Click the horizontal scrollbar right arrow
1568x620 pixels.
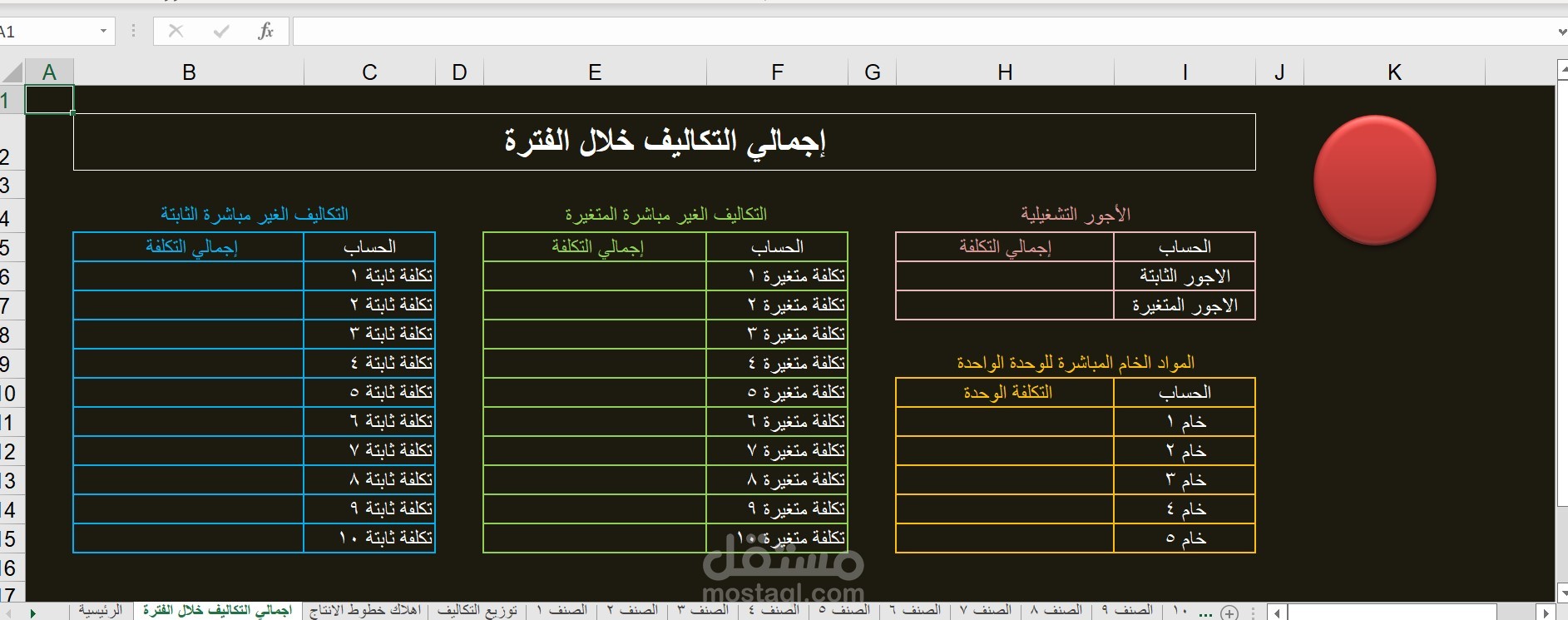(x=1545, y=613)
